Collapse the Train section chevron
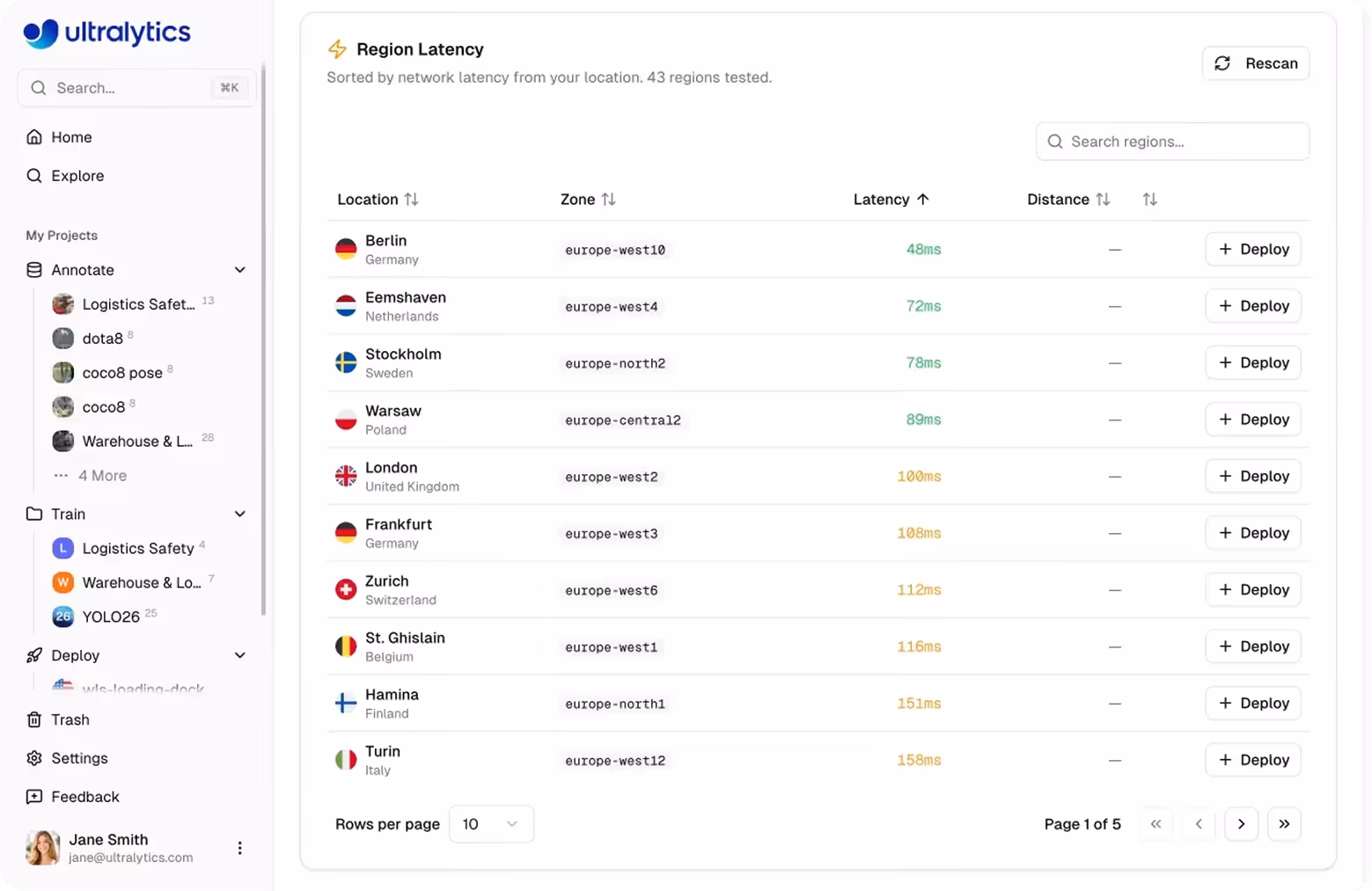The height and width of the screenshot is (891, 1372). point(239,514)
